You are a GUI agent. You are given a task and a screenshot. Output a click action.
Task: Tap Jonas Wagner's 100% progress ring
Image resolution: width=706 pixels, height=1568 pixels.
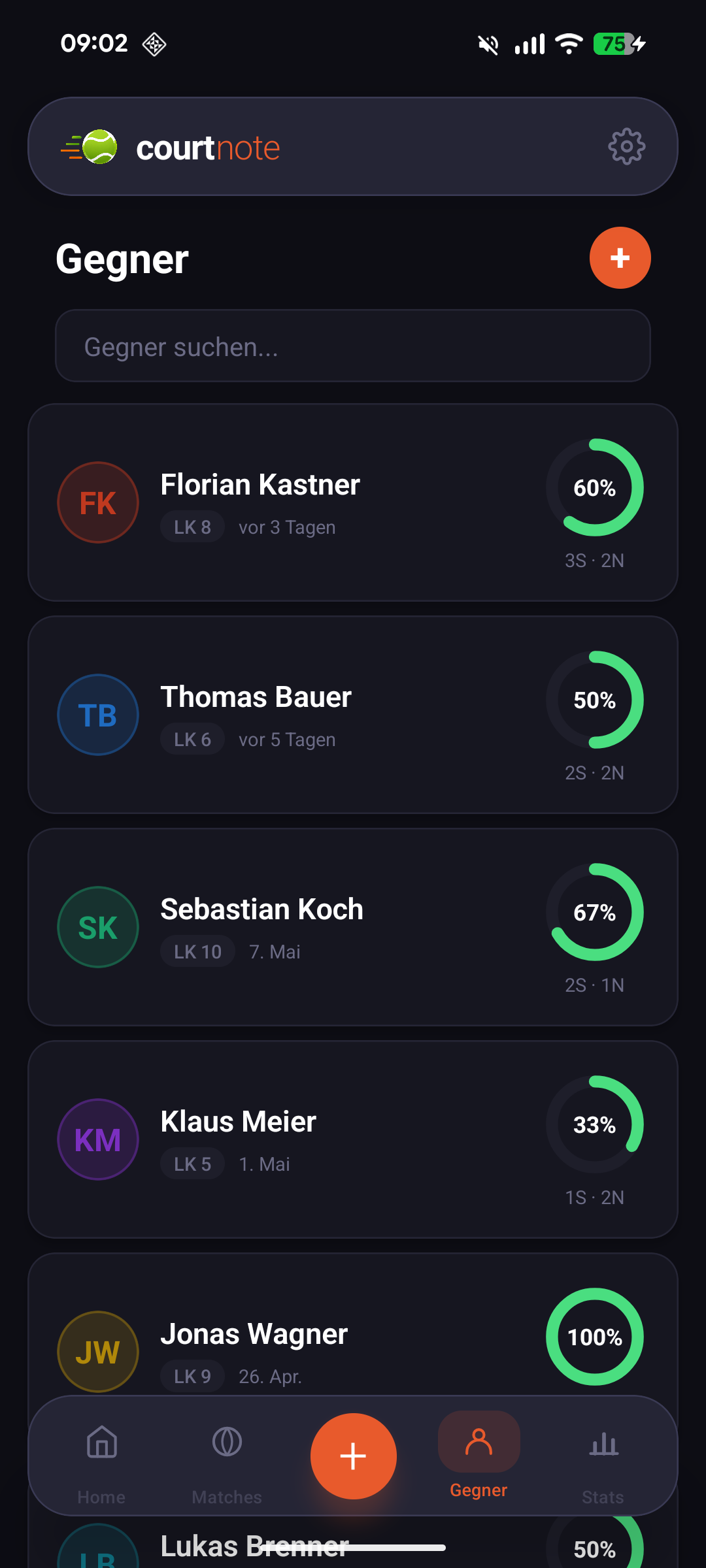point(595,1337)
